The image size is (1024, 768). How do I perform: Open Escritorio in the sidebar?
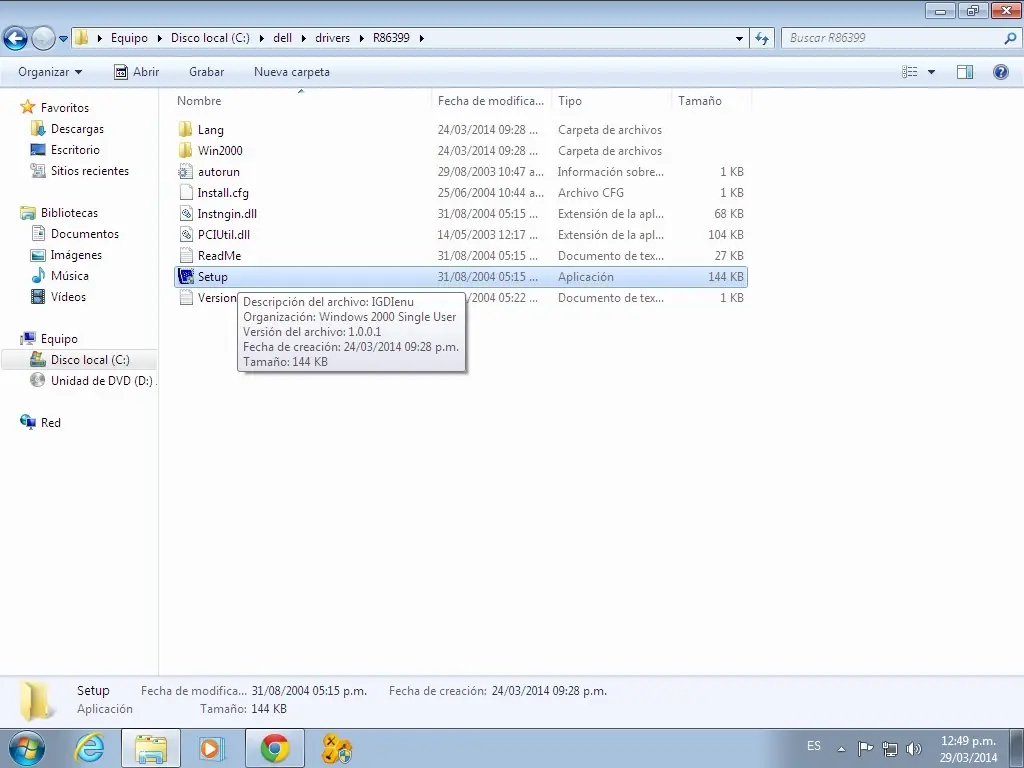(x=75, y=150)
